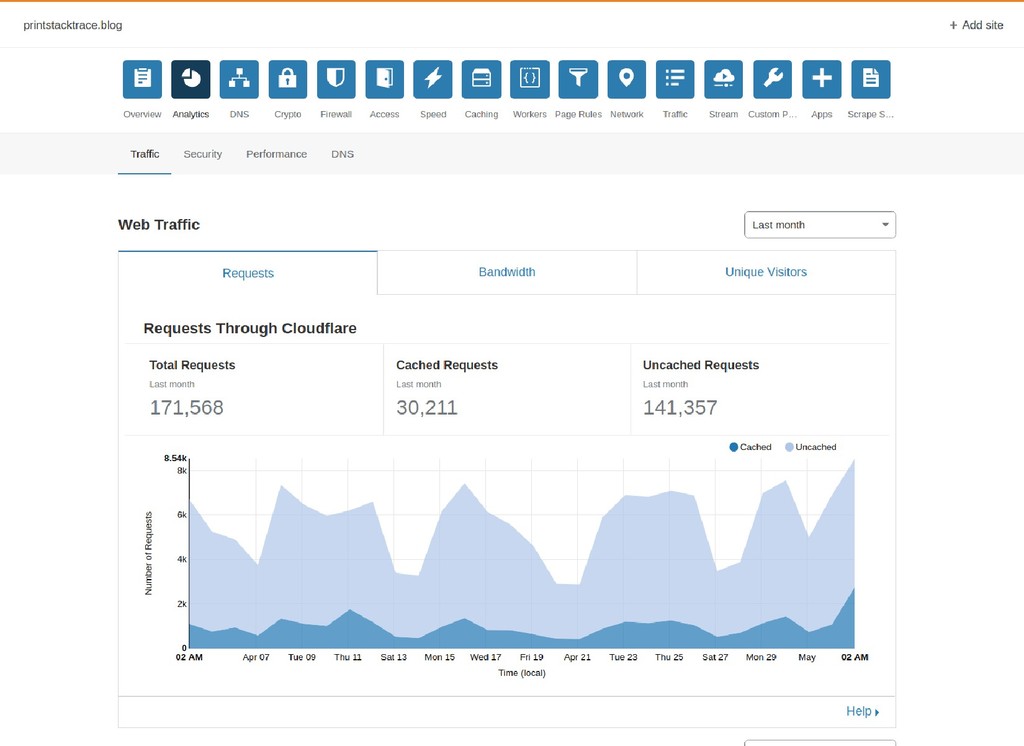Open the Last month time range dropdown
This screenshot has width=1024, height=746.
point(820,225)
